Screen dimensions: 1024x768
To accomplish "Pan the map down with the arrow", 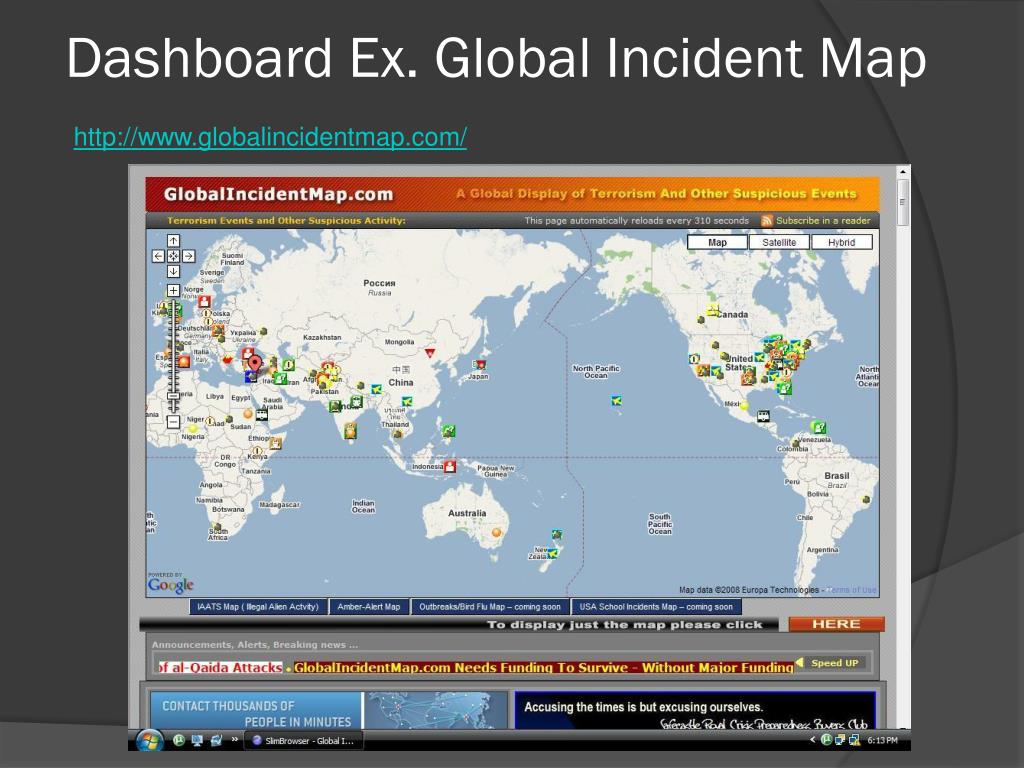I will [173, 271].
